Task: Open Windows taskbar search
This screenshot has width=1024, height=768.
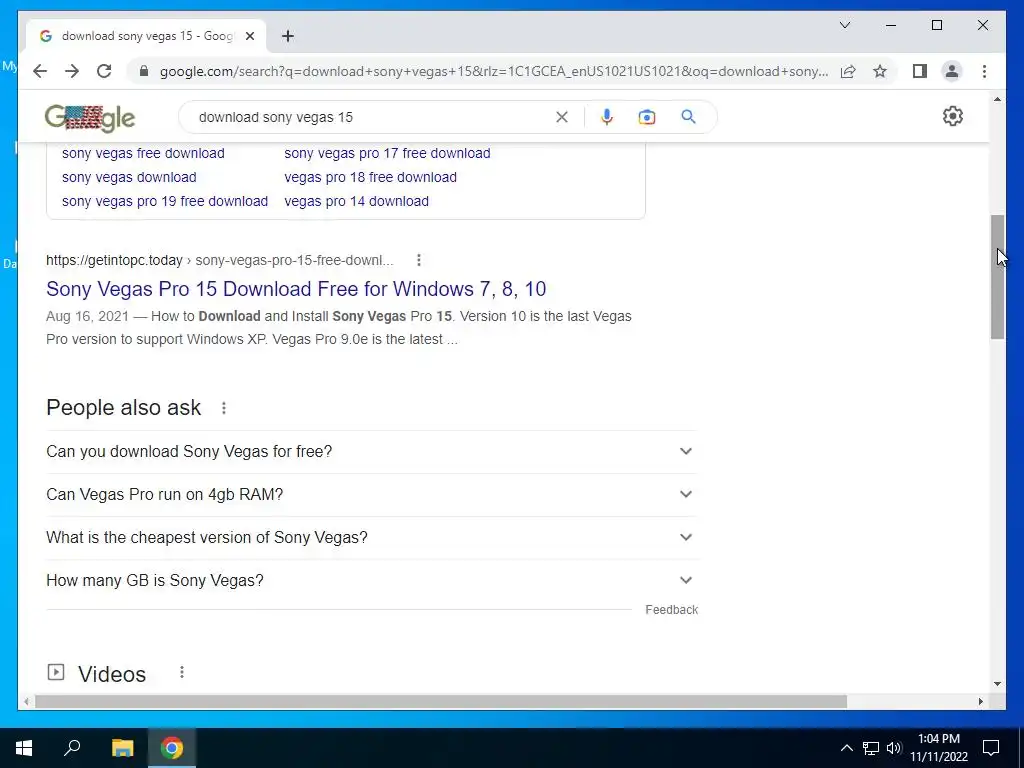Action: coord(72,748)
